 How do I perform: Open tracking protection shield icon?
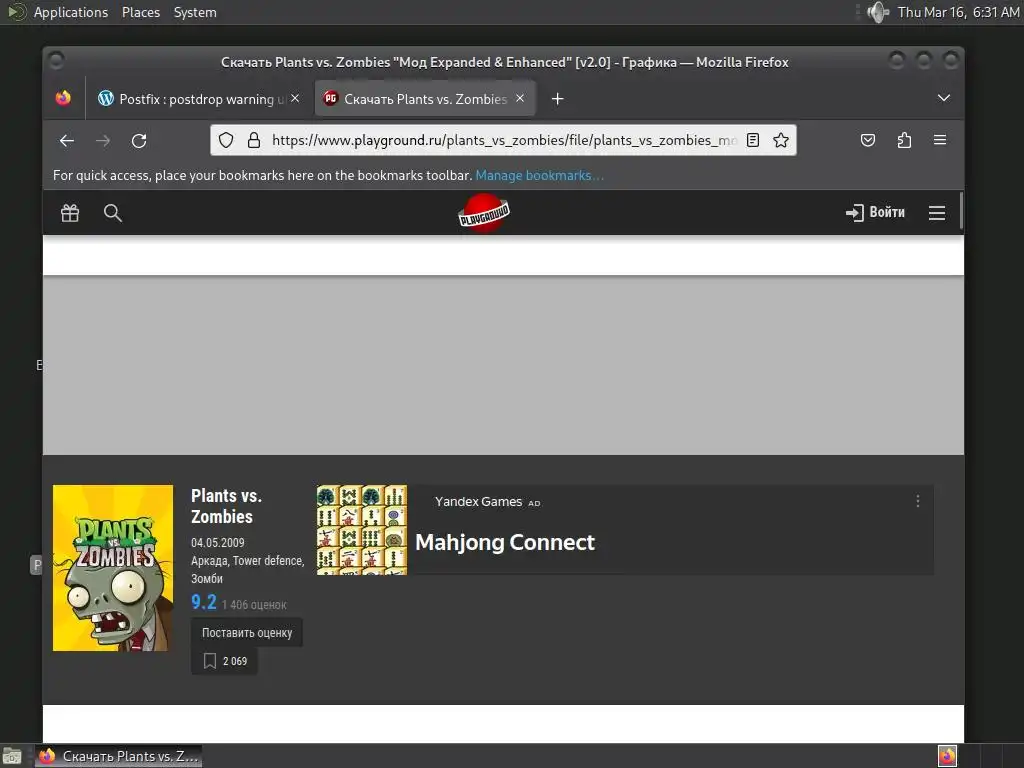226,140
